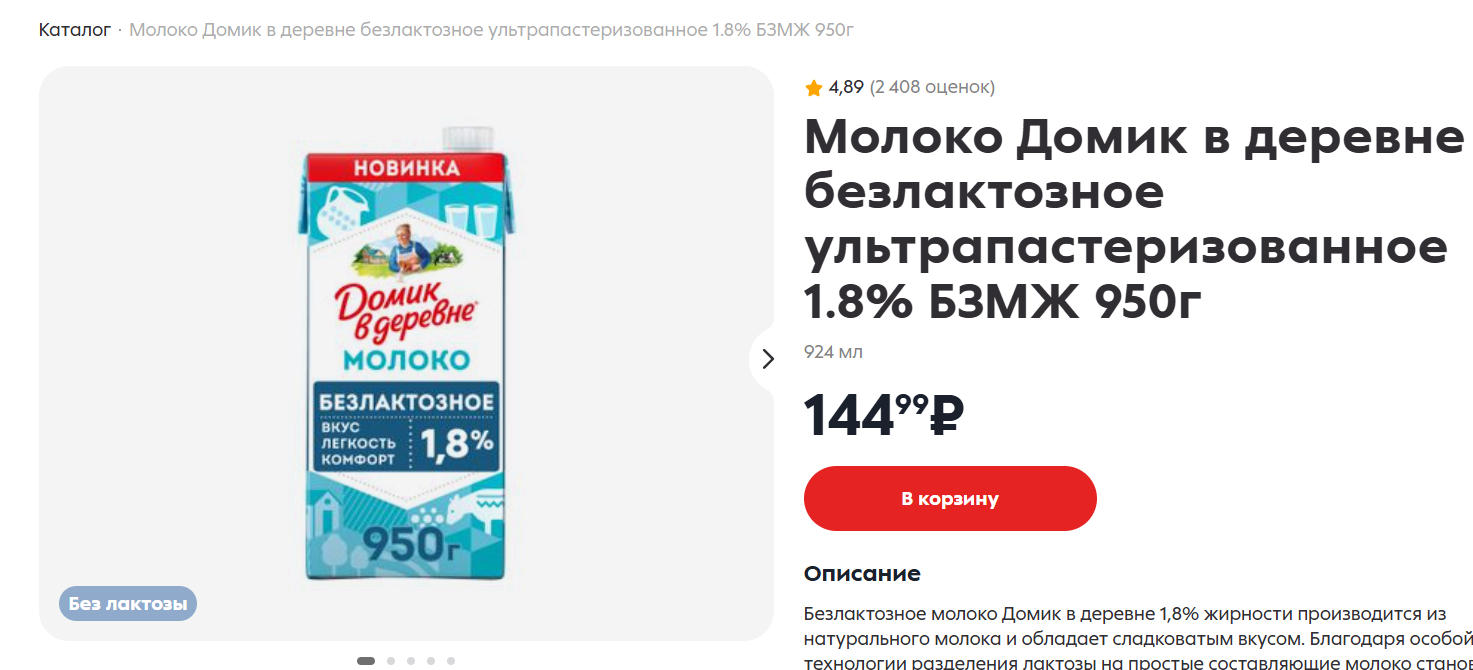Click the 4,89 rating value

tap(846, 87)
